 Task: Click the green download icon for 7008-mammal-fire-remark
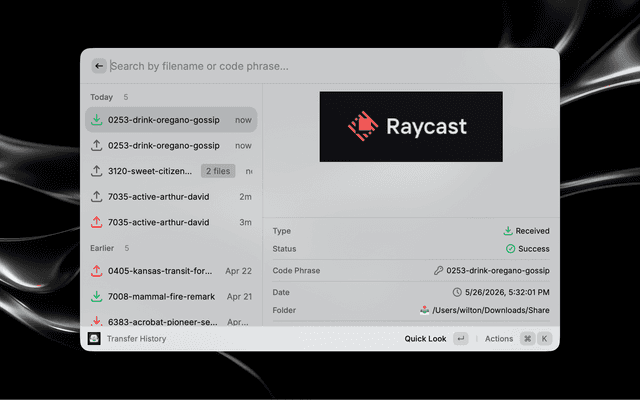[96, 297]
